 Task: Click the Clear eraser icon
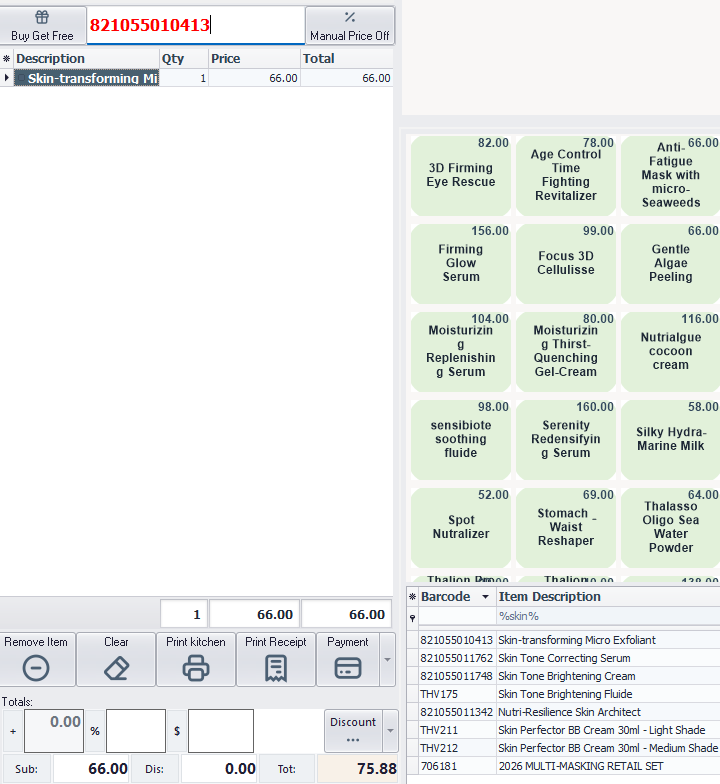pyautogui.click(x=116, y=668)
